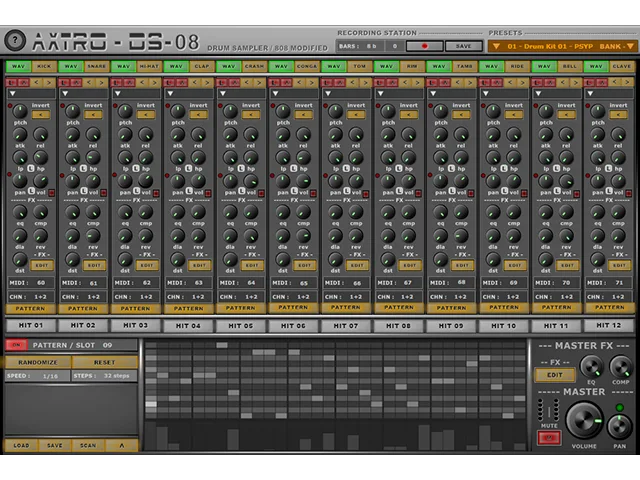This screenshot has height=480, width=640.
Task: Open the SPEED 1/16 selector
Action: coord(38,376)
